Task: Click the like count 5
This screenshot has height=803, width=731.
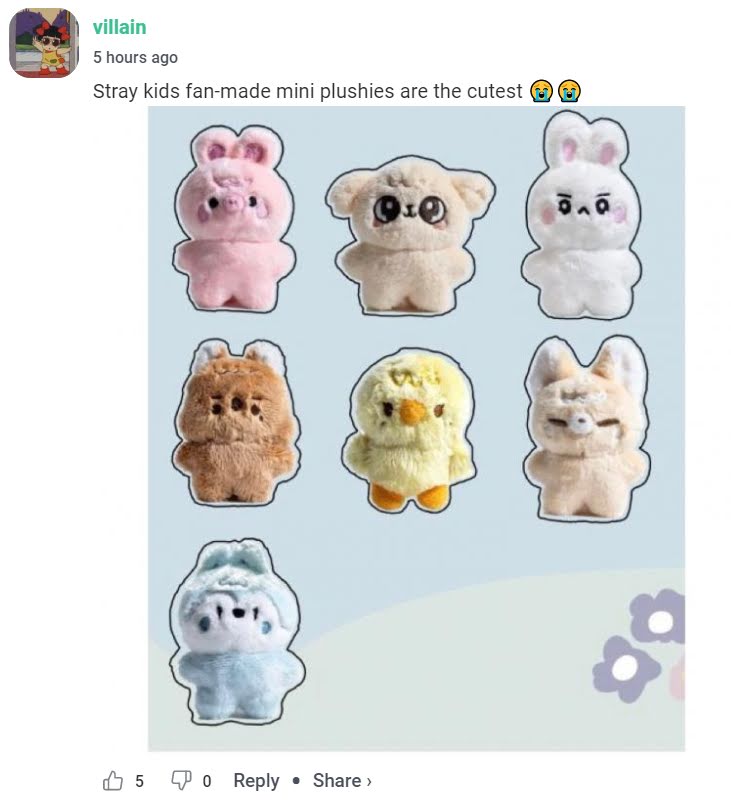Action: pyautogui.click(x=139, y=781)
